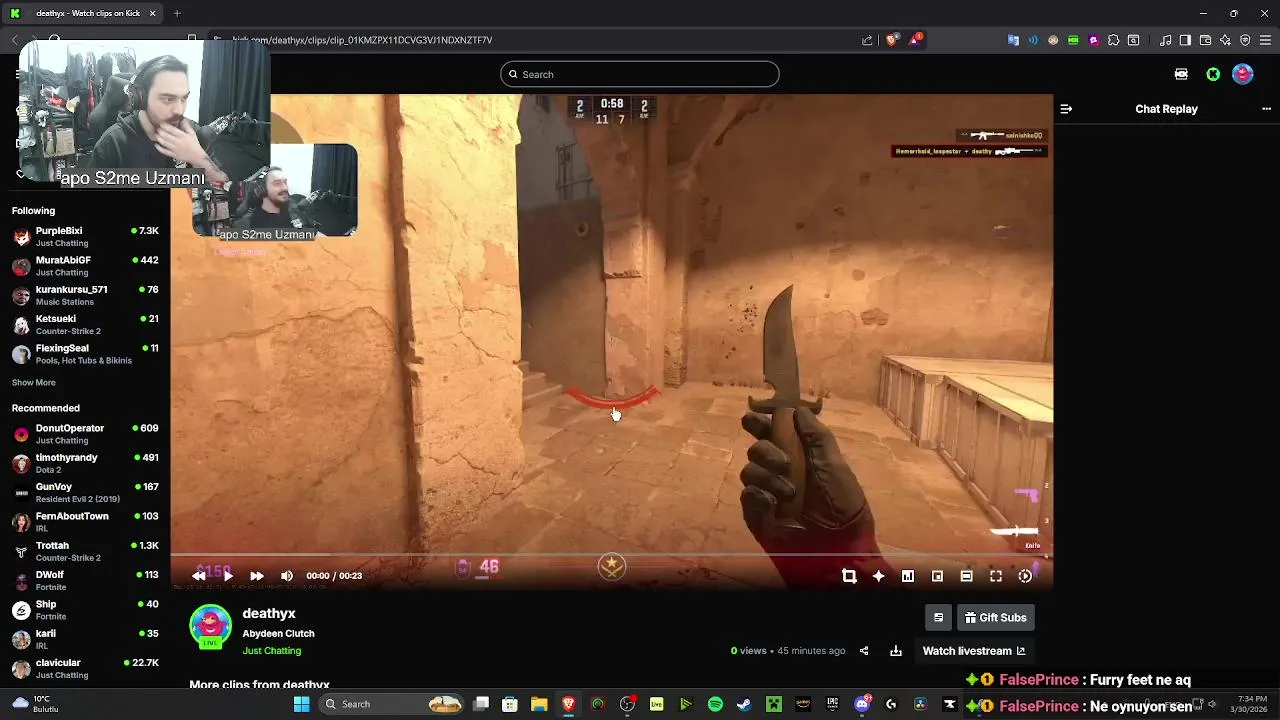This screenshot has width=1280, height=720.
Task: Click the Windows taskbar search box
Action: coord(393,704)
